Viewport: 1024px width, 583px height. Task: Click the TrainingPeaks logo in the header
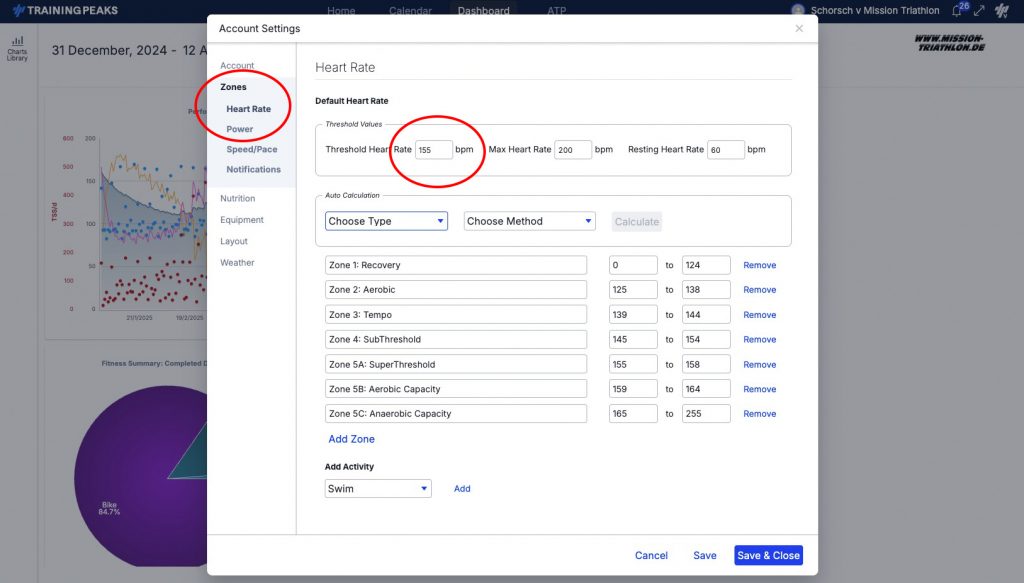tap(65, 10)
